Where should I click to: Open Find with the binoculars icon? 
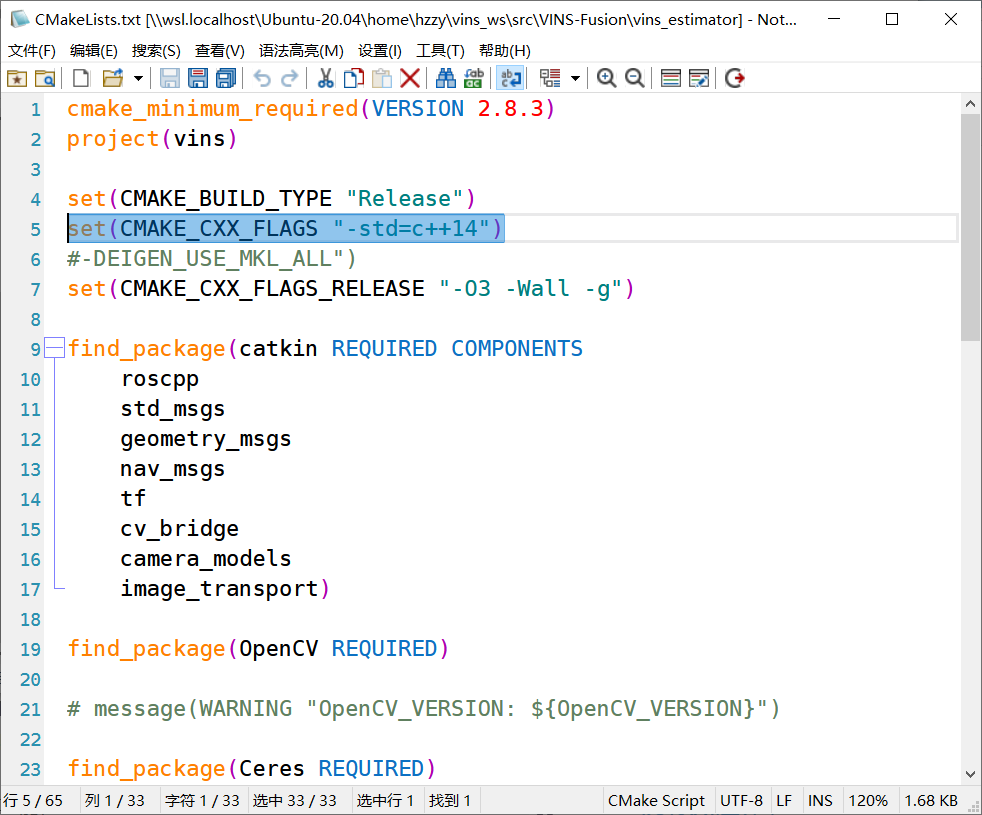(446, 78)
